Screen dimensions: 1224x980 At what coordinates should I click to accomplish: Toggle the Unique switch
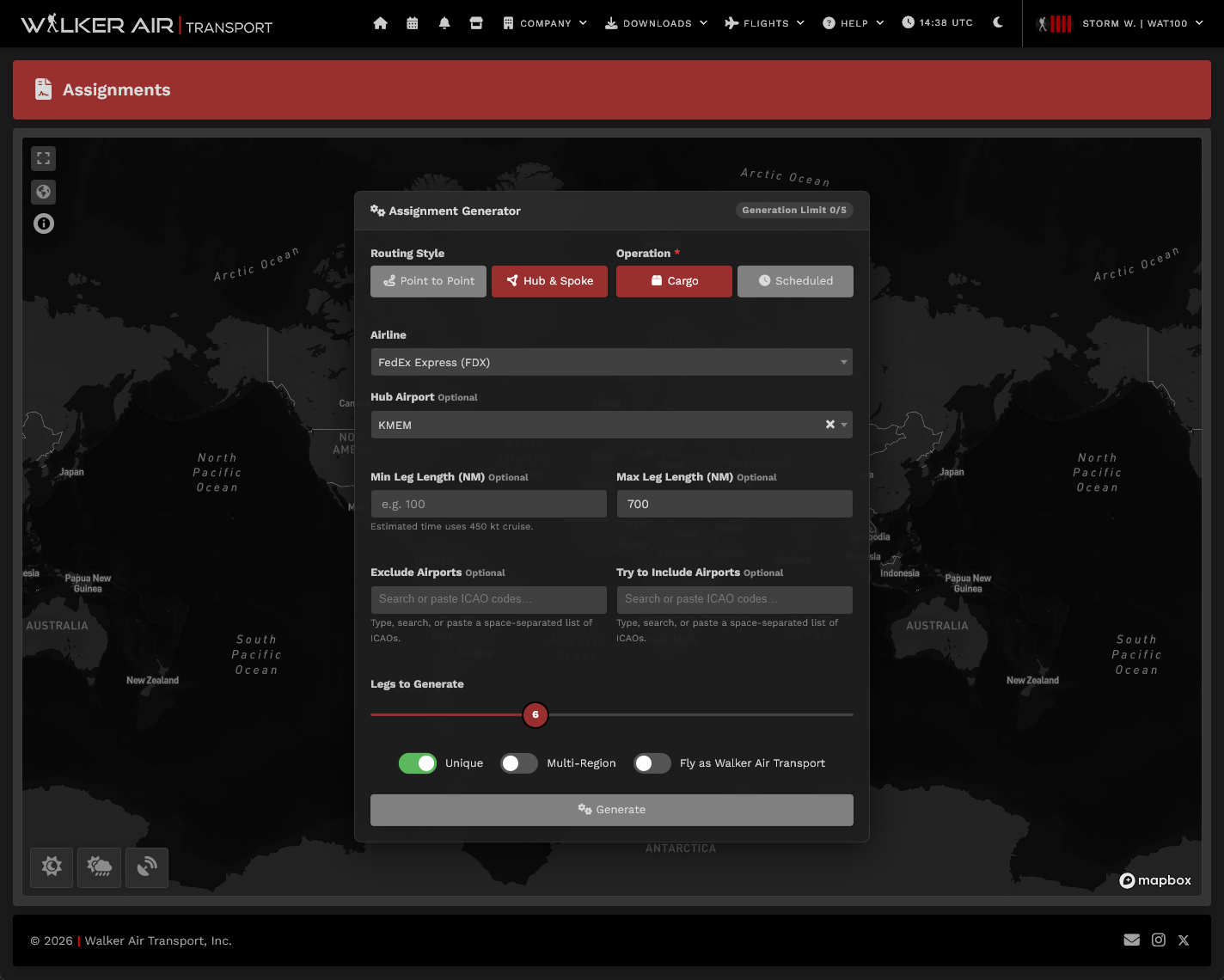pos(418,763)
